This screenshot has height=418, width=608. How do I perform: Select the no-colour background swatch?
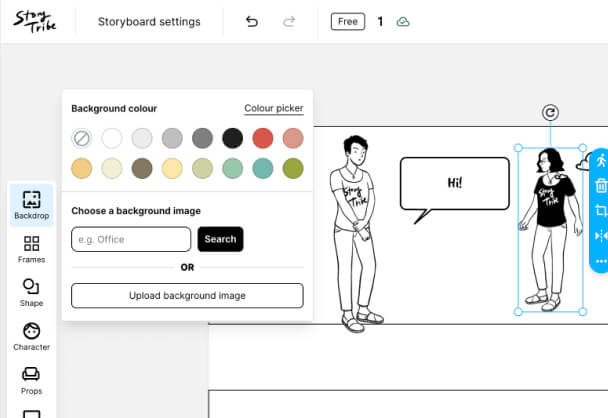81,138
